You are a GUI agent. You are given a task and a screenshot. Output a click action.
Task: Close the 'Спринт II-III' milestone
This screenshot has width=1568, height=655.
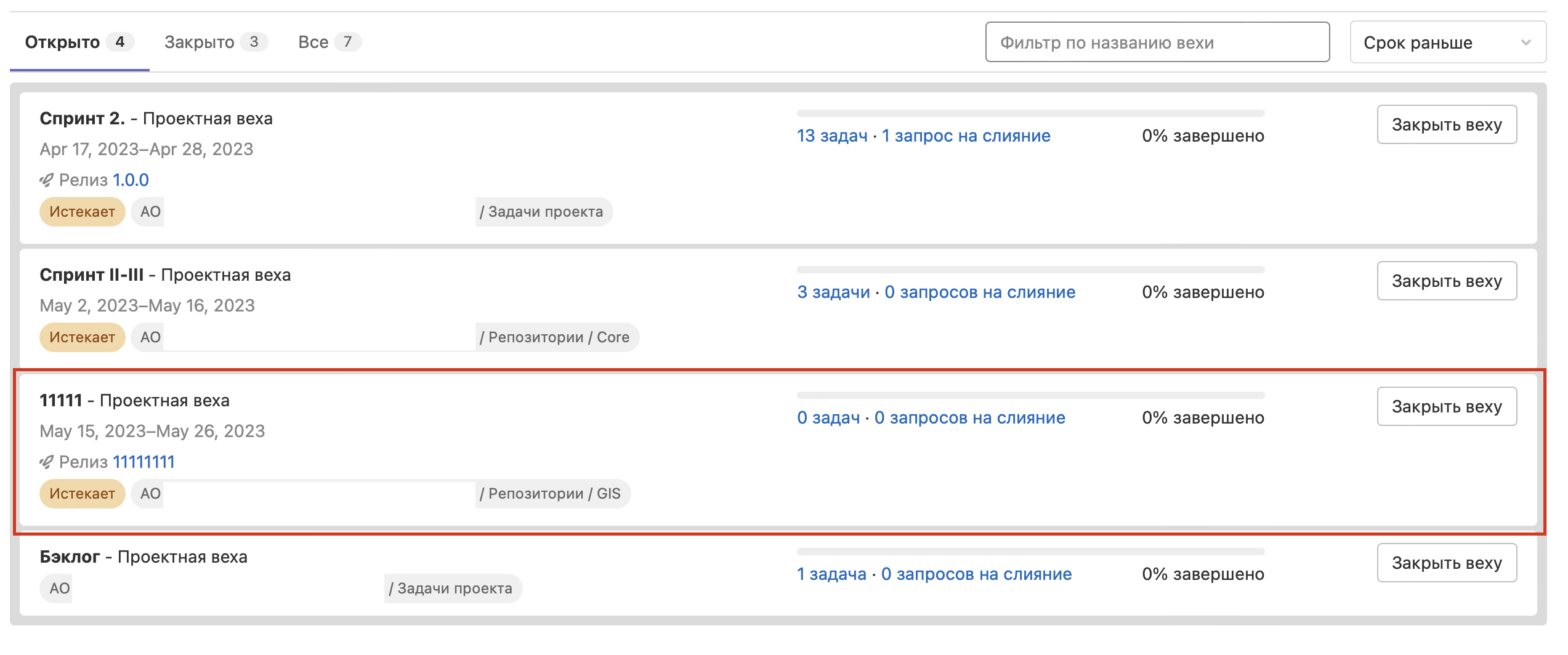coord(1446,281)
